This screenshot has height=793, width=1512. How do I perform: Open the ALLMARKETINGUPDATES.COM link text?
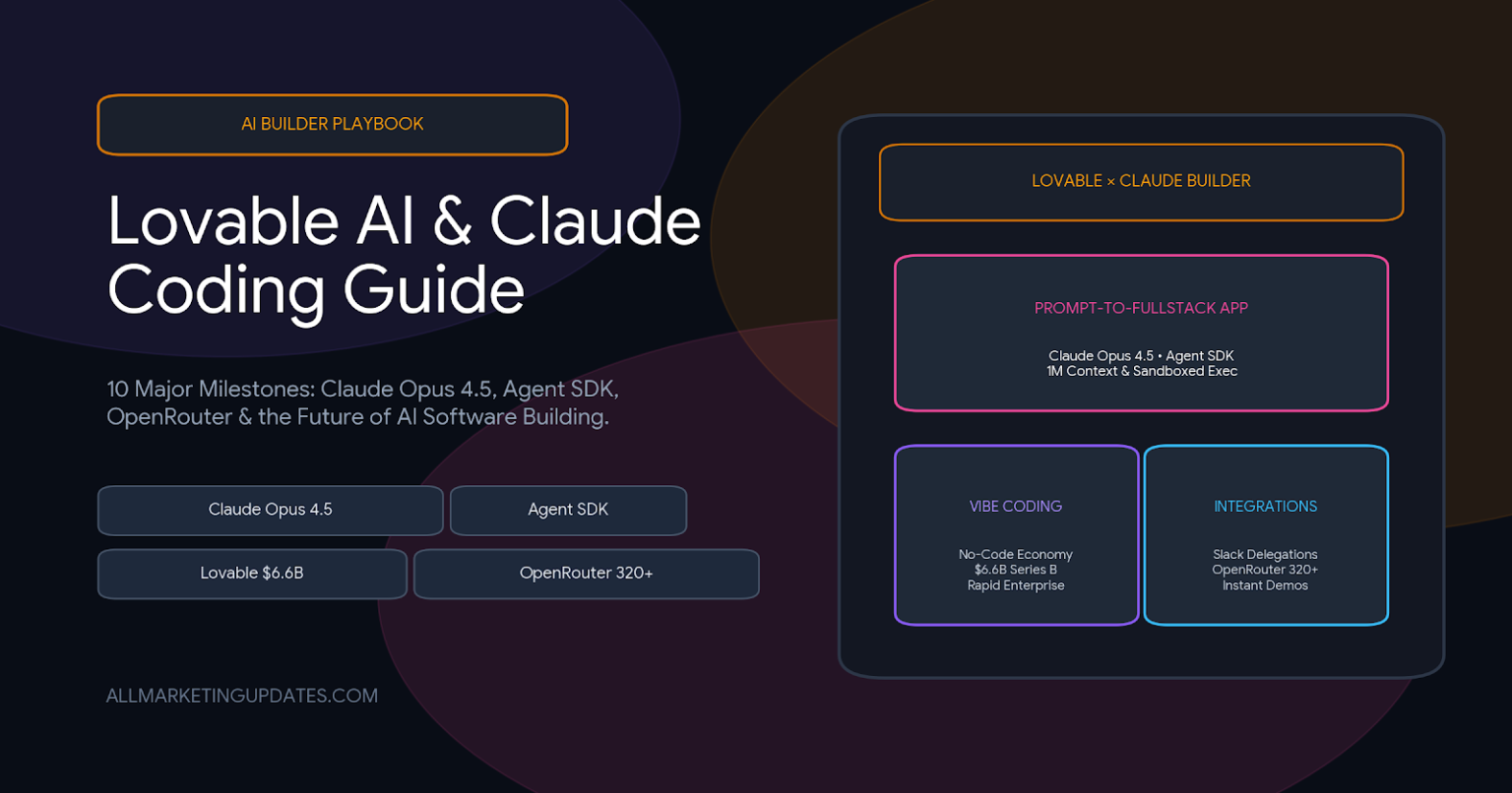[x=242, y=696]
